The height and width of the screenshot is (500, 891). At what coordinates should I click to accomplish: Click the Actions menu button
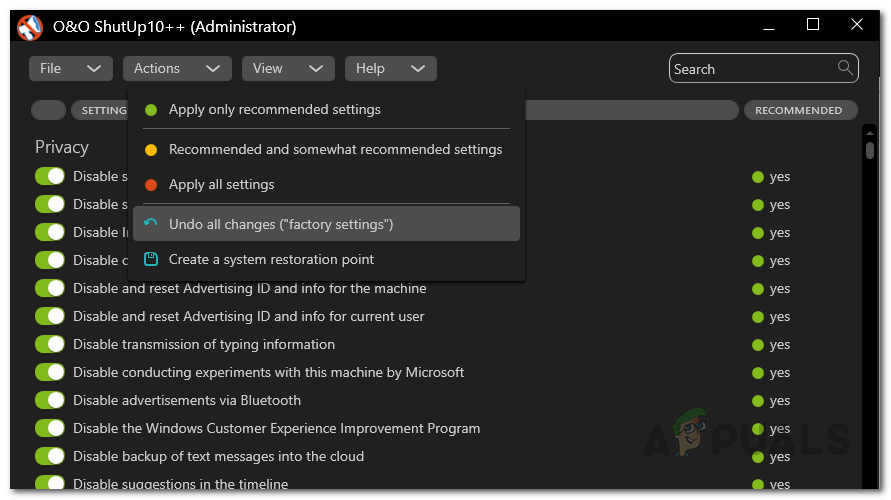point(177,69)
